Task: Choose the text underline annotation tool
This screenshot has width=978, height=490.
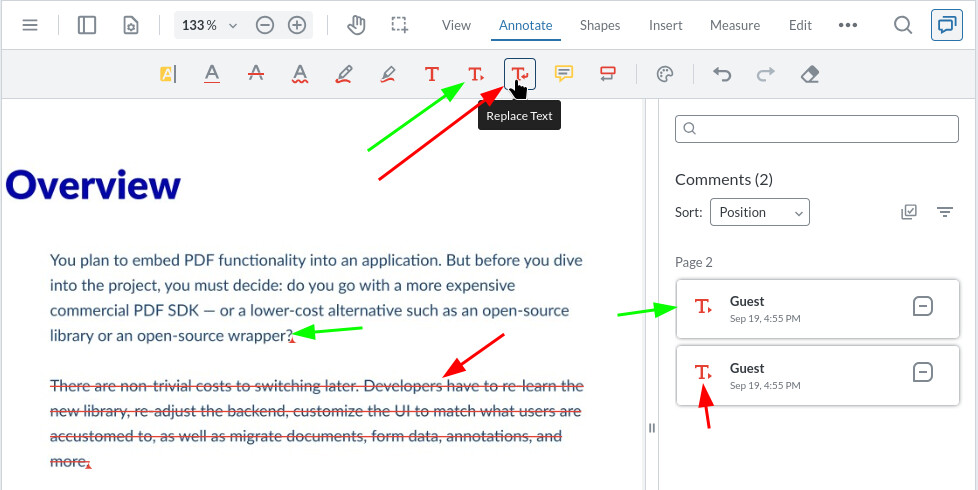Action: tap(211, 74)
